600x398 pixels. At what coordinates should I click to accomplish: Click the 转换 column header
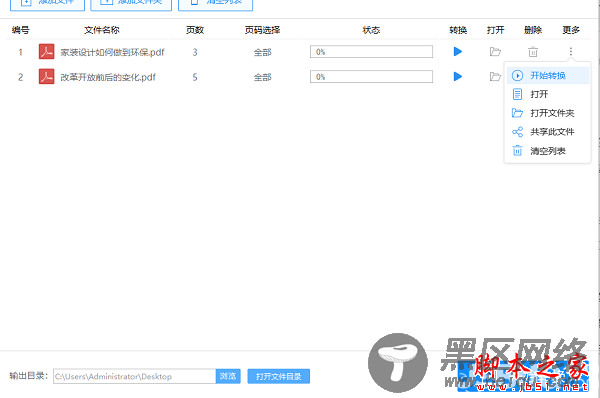pyautogui.click(x=458, y=30)
